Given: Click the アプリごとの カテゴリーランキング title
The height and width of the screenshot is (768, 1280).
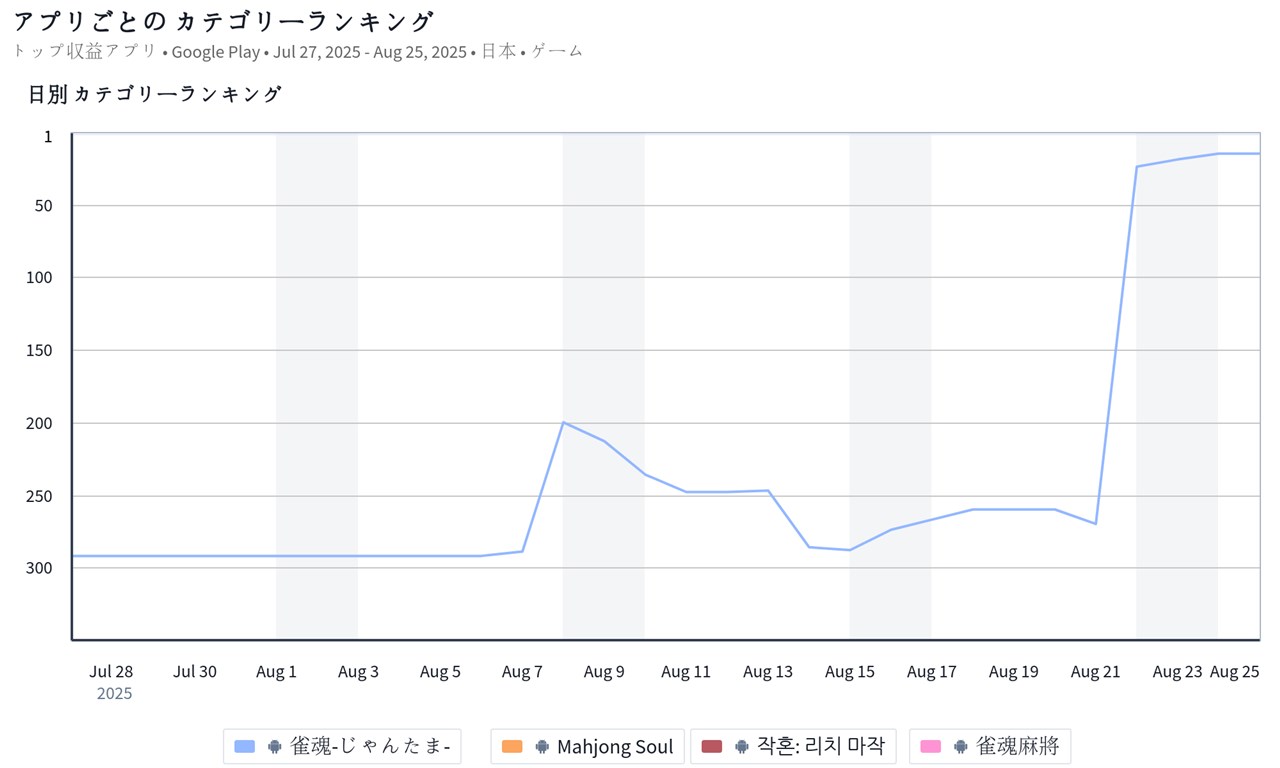Looking at the screenshot, I should point(224,21).
